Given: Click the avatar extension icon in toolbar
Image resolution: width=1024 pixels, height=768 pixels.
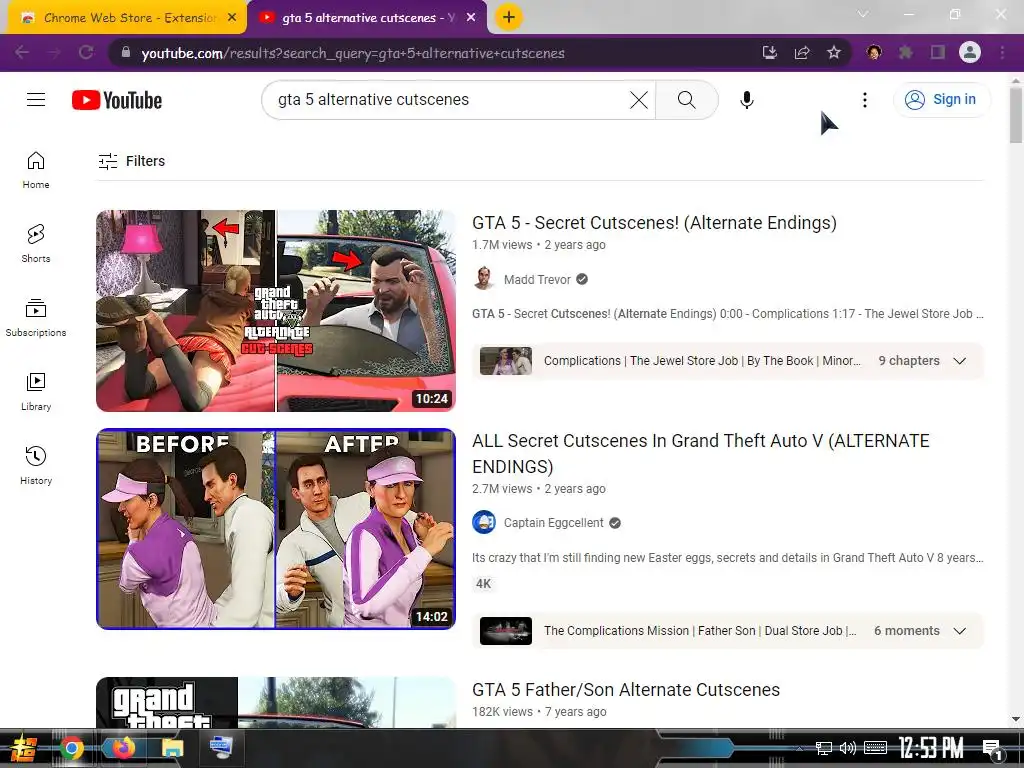Looking at the screenshot, I should (x=874, y=53).
